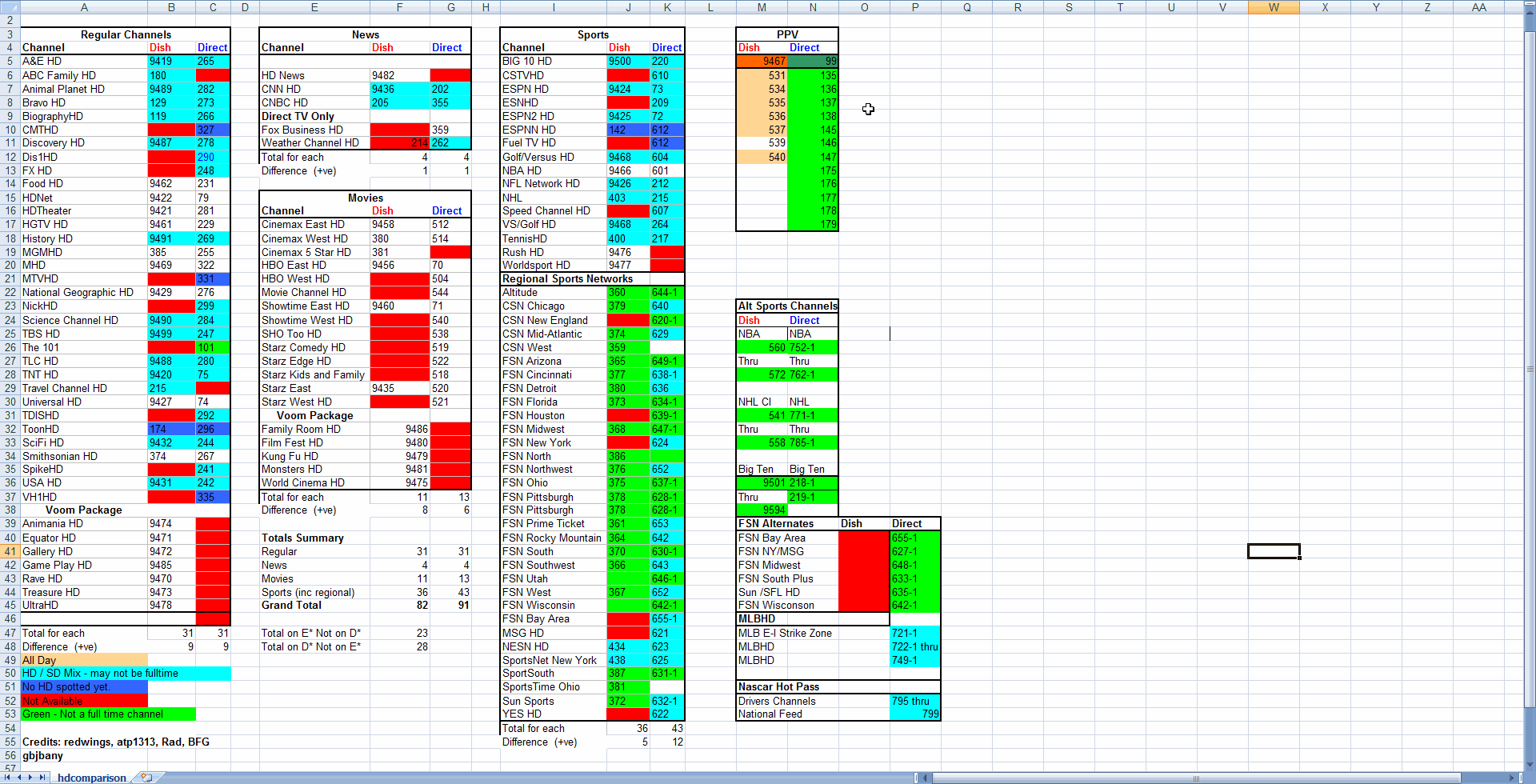The width and height of the screenshot is (1536, 784).
Task: Click the orange 'All Day' legend cell
Action: pos(83,660)
